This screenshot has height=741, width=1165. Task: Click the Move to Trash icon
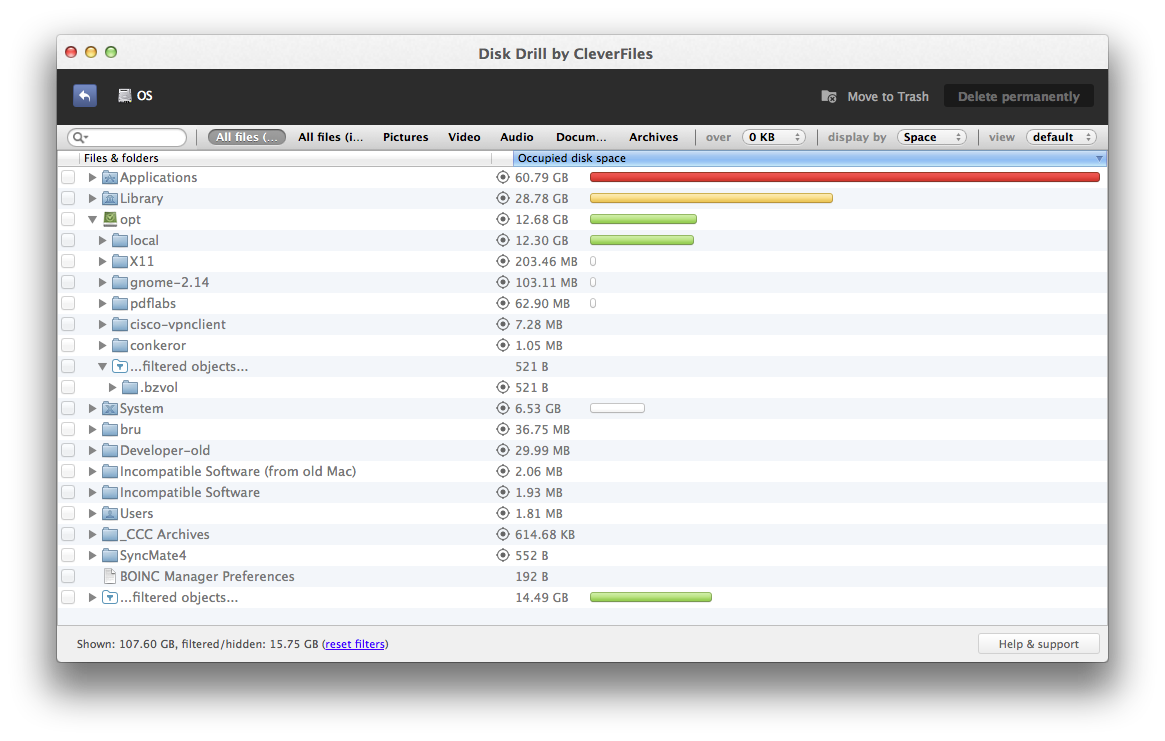[x=829, y=96]
